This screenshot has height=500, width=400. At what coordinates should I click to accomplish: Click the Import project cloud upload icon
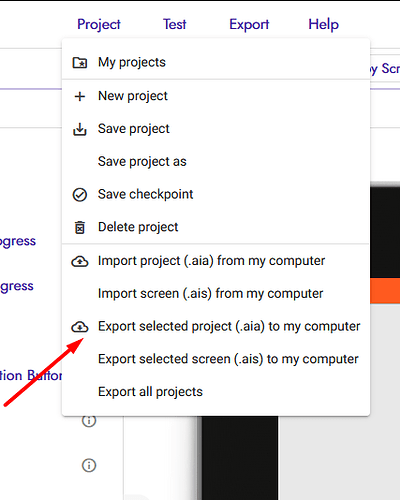pos(80,261)
